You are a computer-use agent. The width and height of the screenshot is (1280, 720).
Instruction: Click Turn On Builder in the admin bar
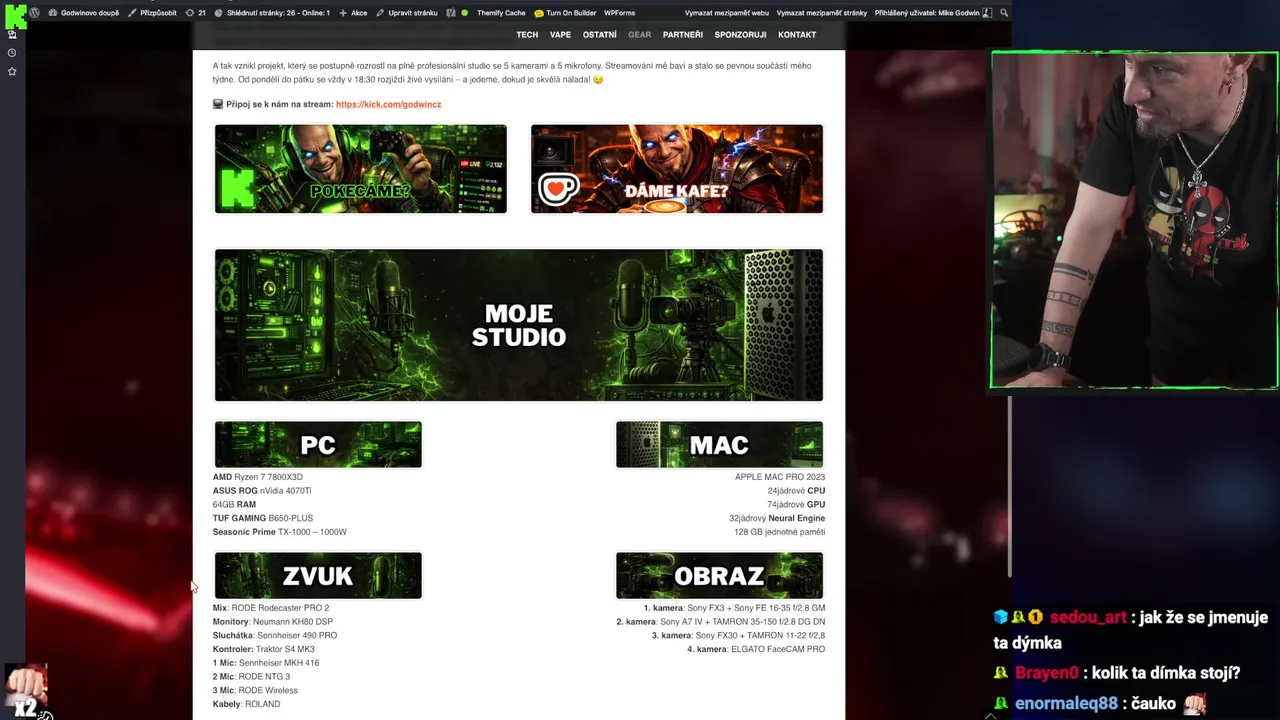565,13
